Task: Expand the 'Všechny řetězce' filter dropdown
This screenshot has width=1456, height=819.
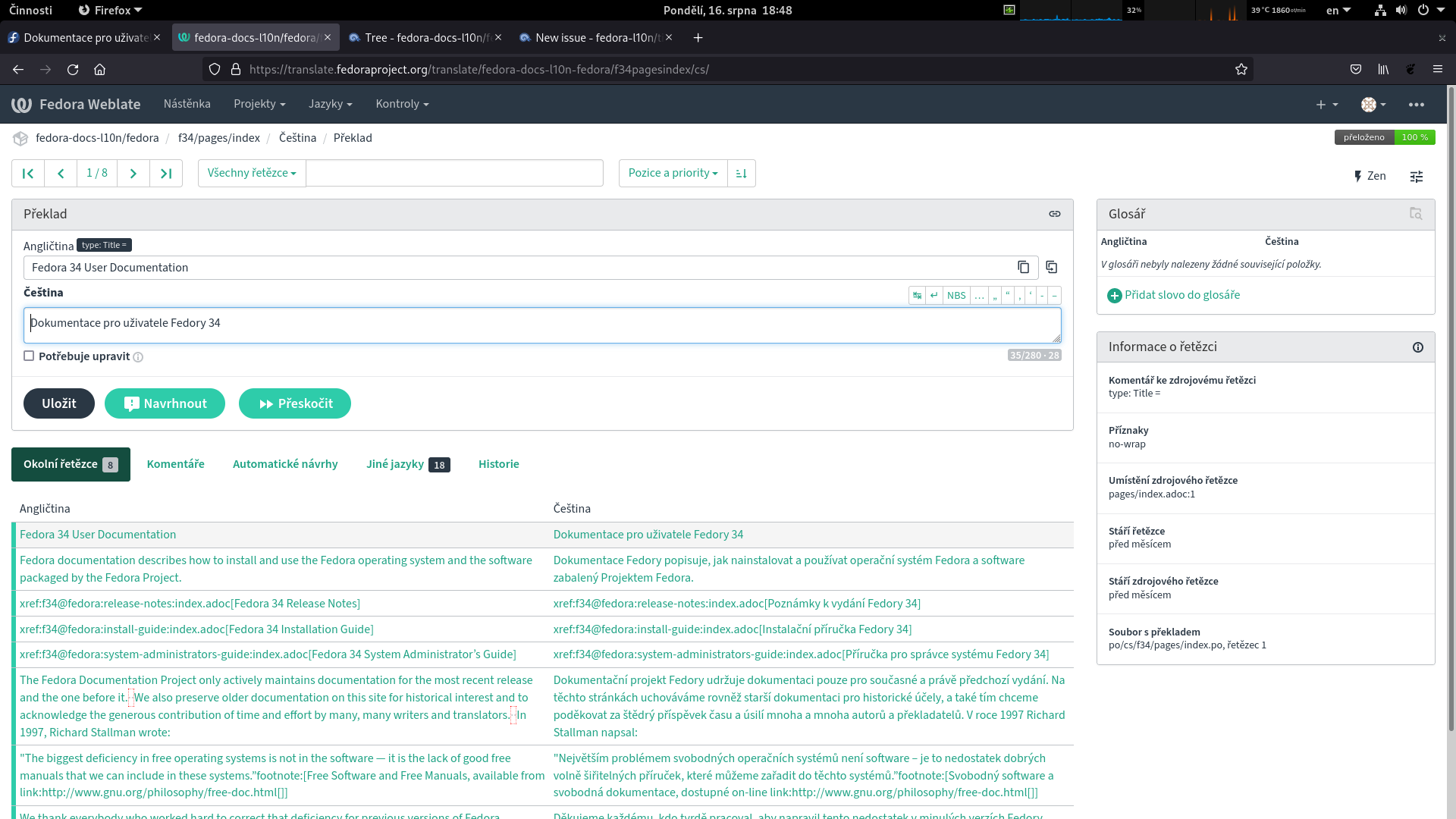Action: click(x=252, y=174)
